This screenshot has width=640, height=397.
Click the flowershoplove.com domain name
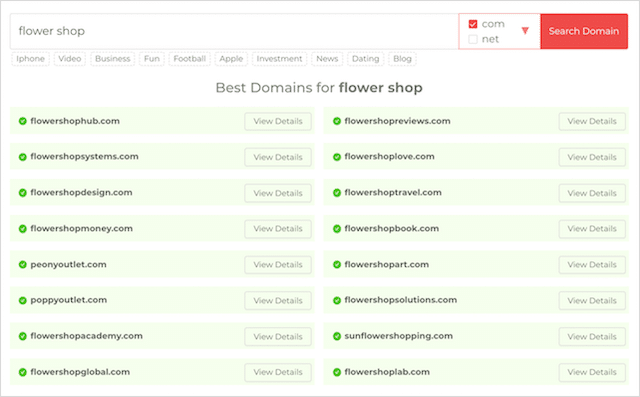[x=389, y=157]
